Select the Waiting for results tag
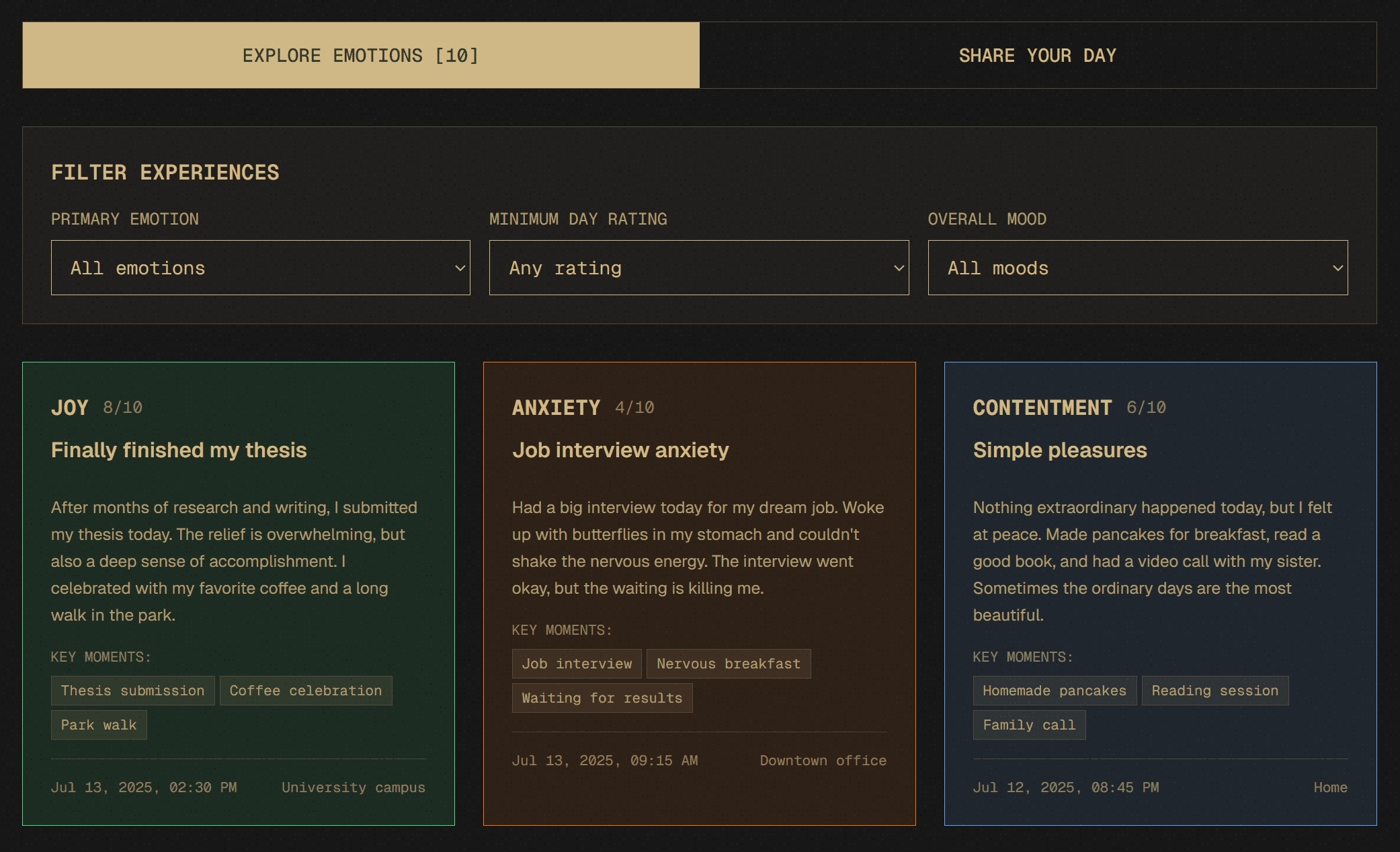This screenshot has width=1400, height=852. pos(602,698)
